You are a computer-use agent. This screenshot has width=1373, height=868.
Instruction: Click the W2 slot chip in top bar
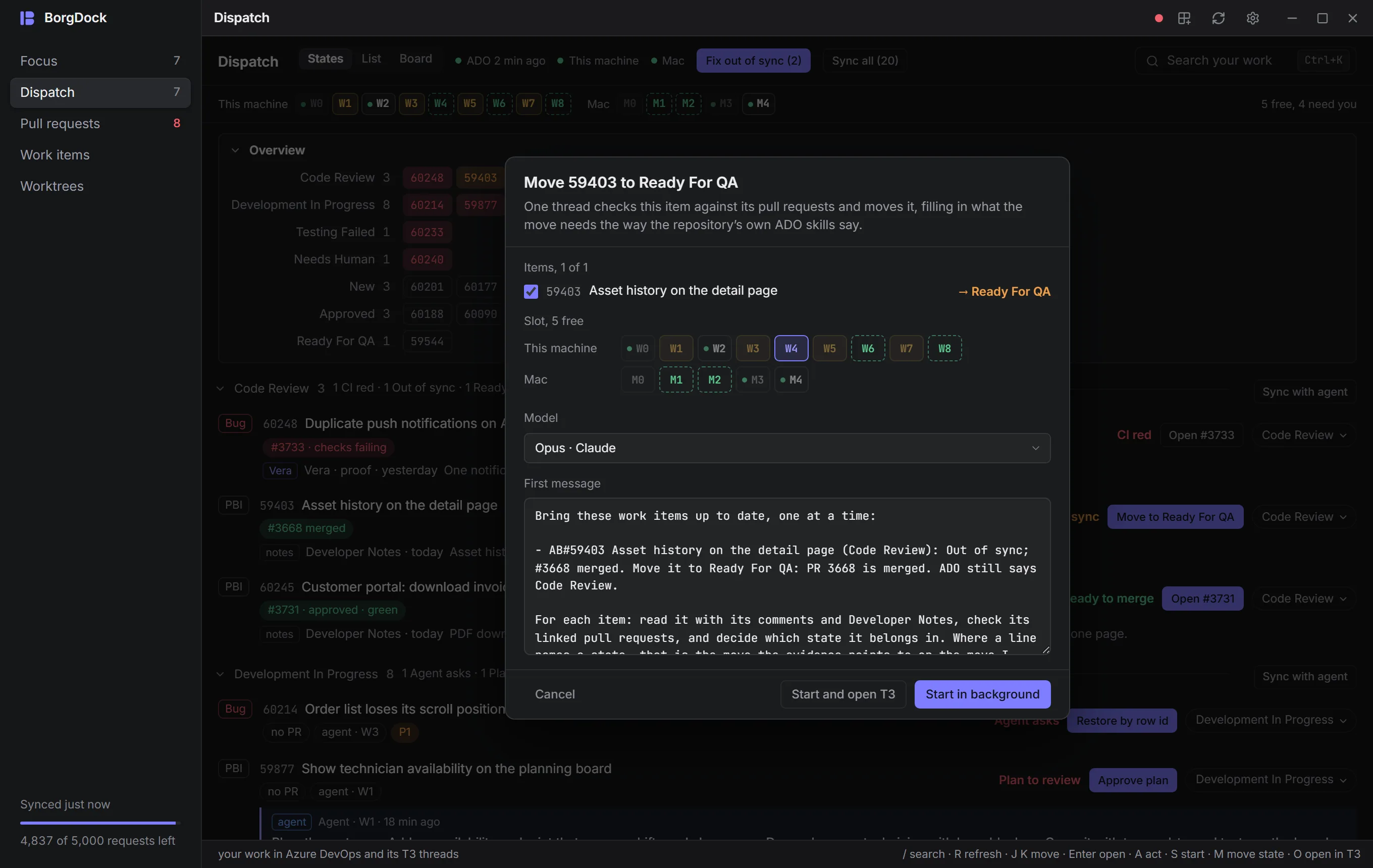(x=378, y=104)
